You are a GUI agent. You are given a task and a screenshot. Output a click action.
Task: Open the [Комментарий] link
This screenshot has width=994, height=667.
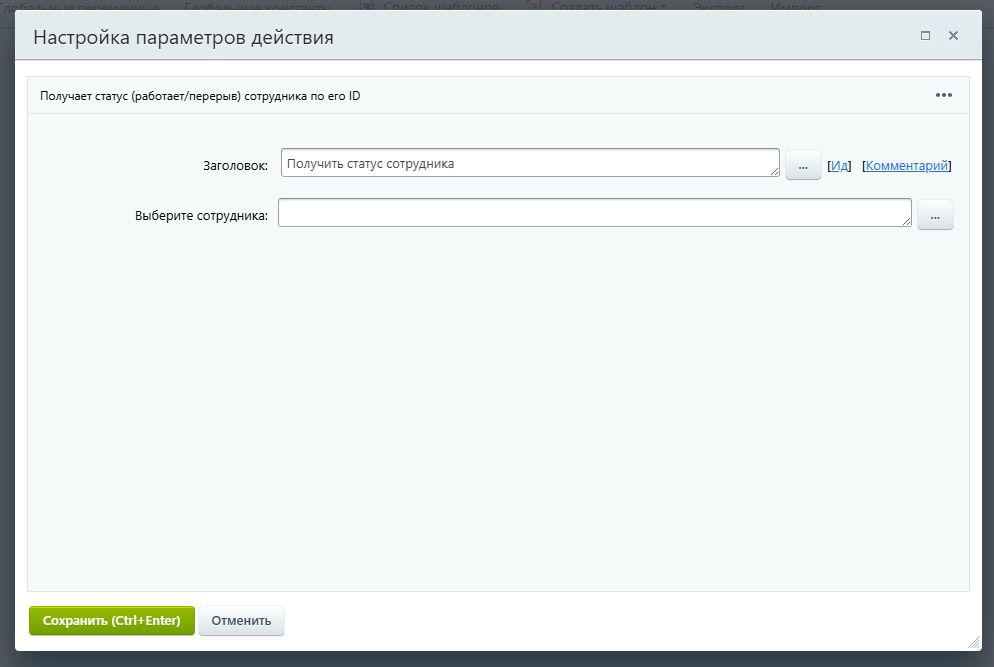point(907,165)
